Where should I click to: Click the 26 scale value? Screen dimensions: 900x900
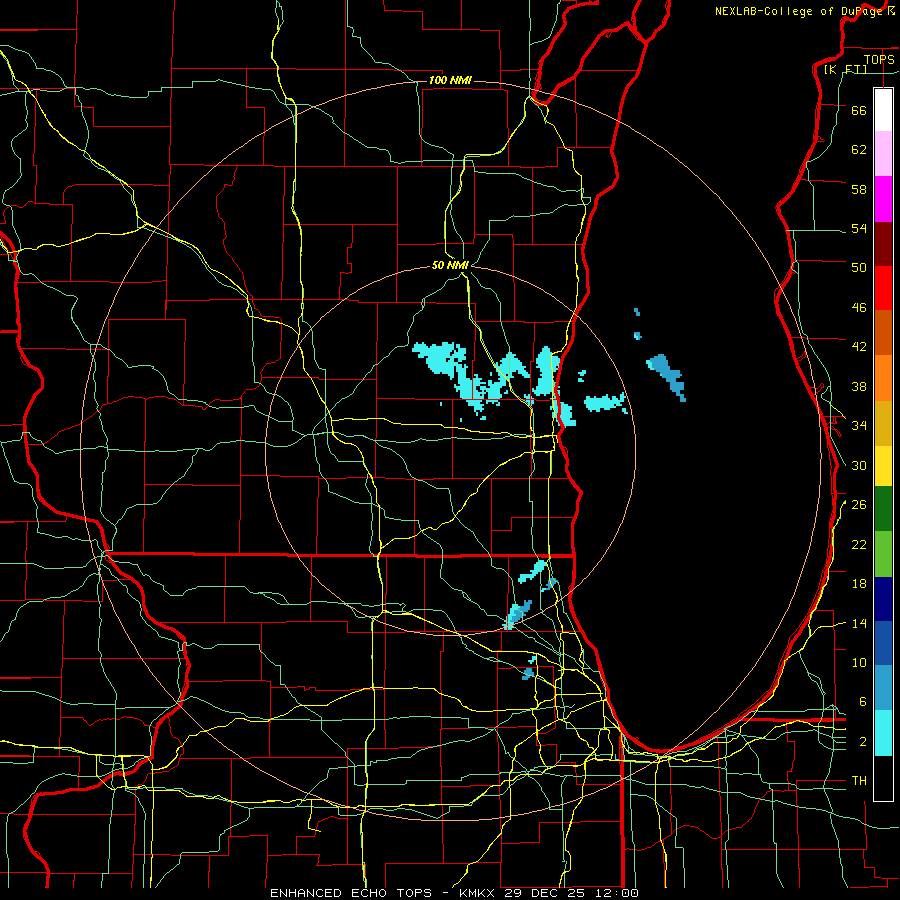coord(859,505)
